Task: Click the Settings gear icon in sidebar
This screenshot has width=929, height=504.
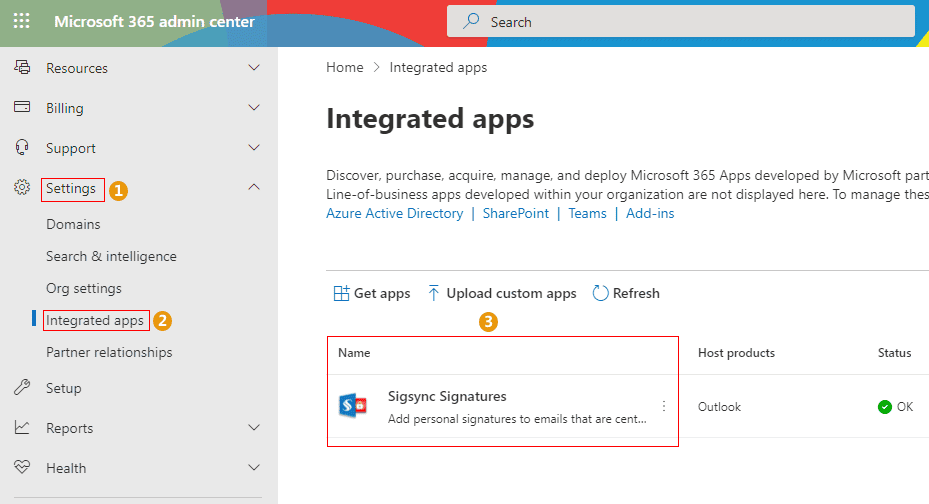Action: (x=21, y=188)
